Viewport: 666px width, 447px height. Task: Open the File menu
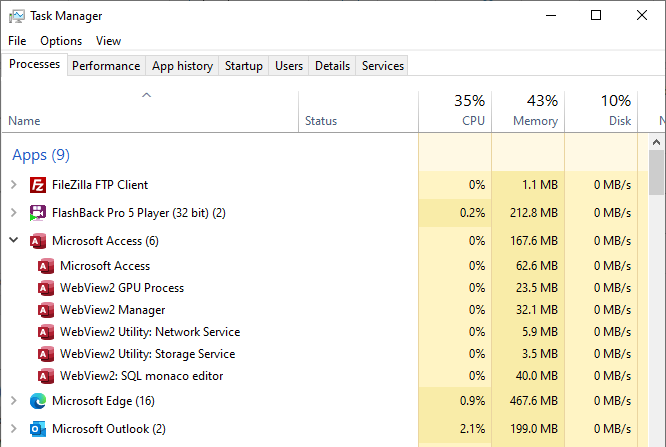click(17, 41)
